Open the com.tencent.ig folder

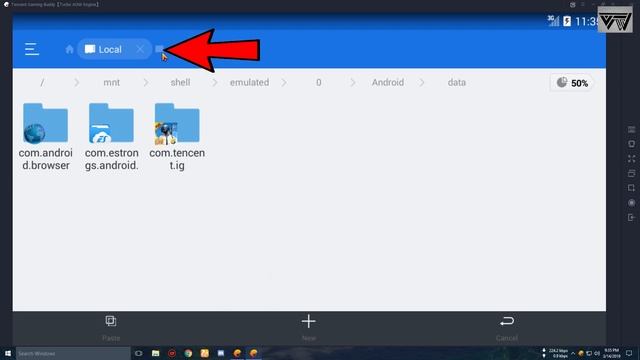tap(177, 137)
